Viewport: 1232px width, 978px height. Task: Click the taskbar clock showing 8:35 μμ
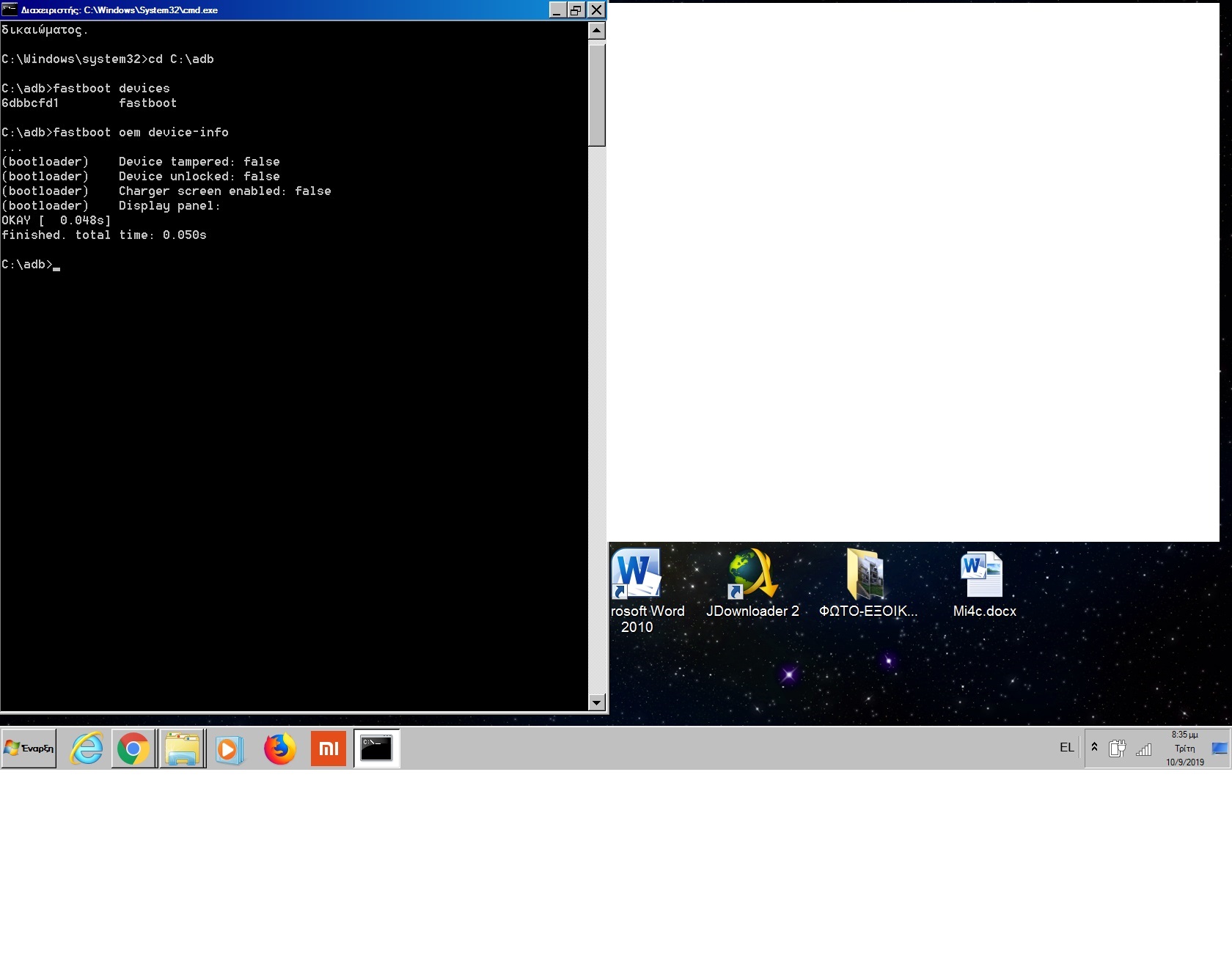click(1184, 749)
